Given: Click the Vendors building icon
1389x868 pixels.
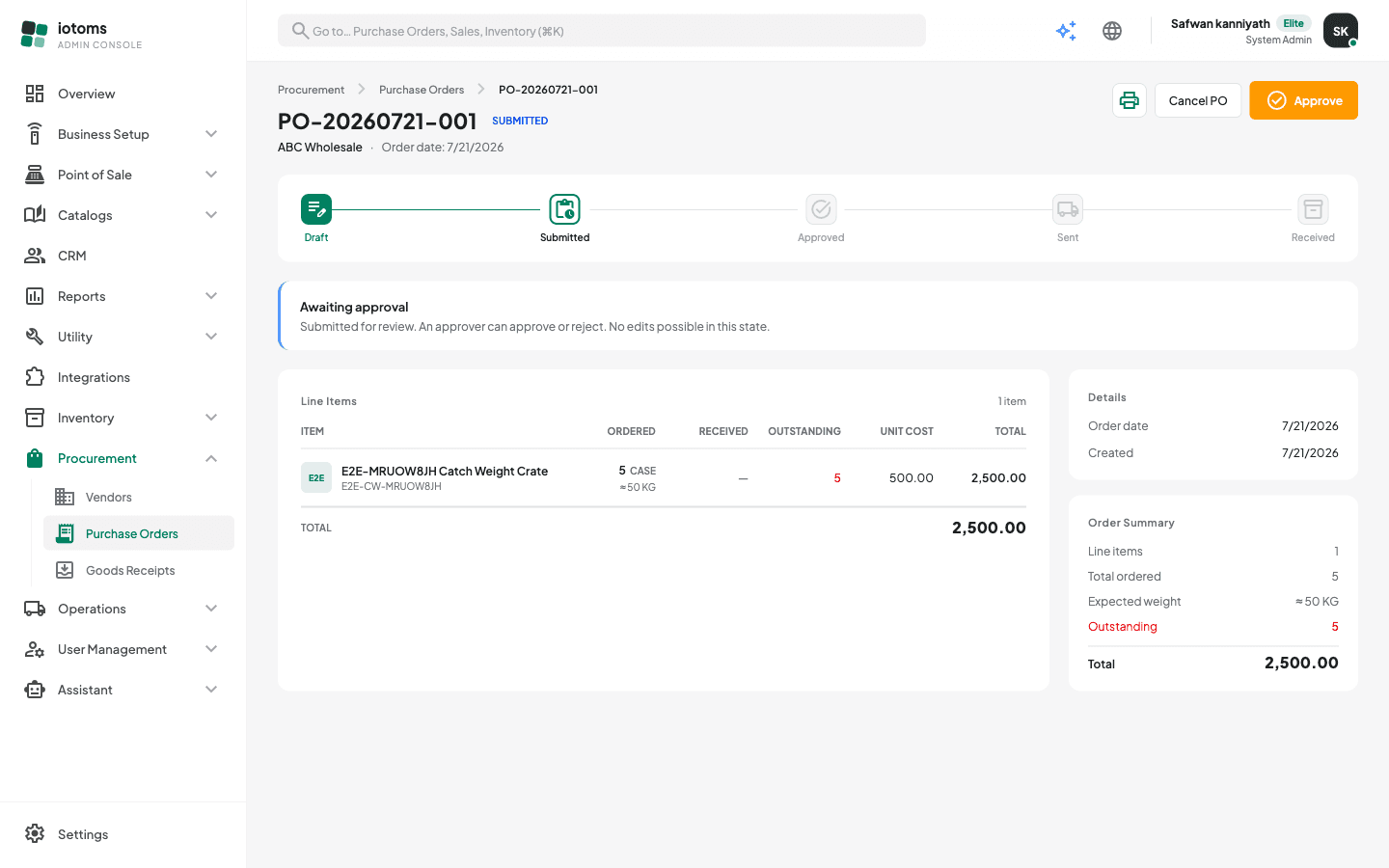Looking at the screenshot, I should click(x=65, y=497).
